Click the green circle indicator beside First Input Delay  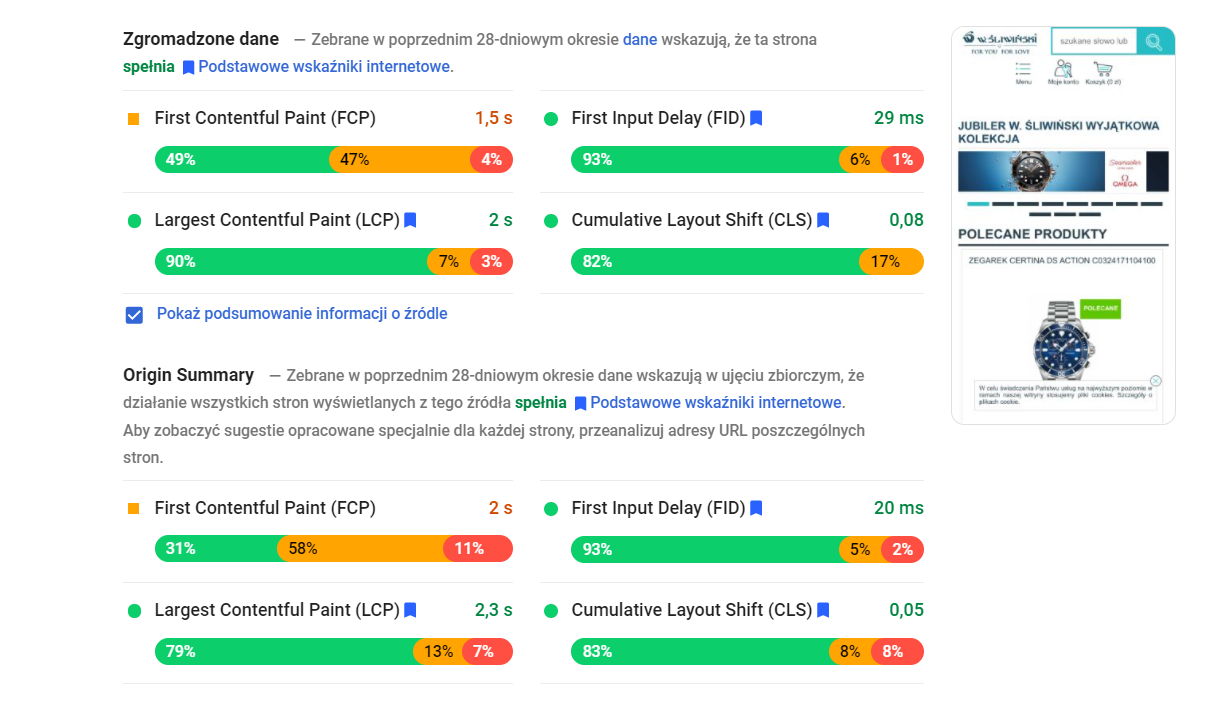tap(551, 117)
